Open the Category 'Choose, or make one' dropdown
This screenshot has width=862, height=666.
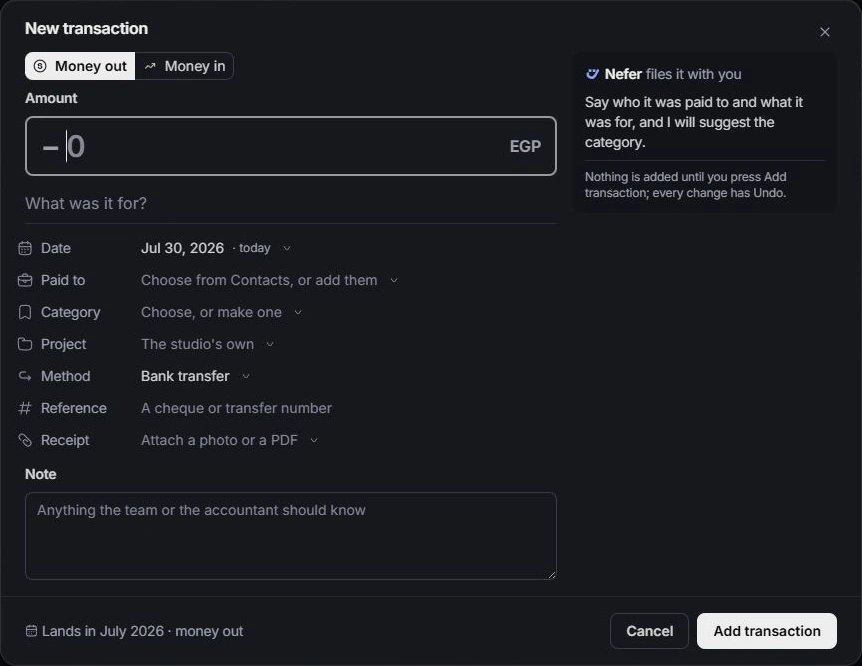(x=222, y=312)
